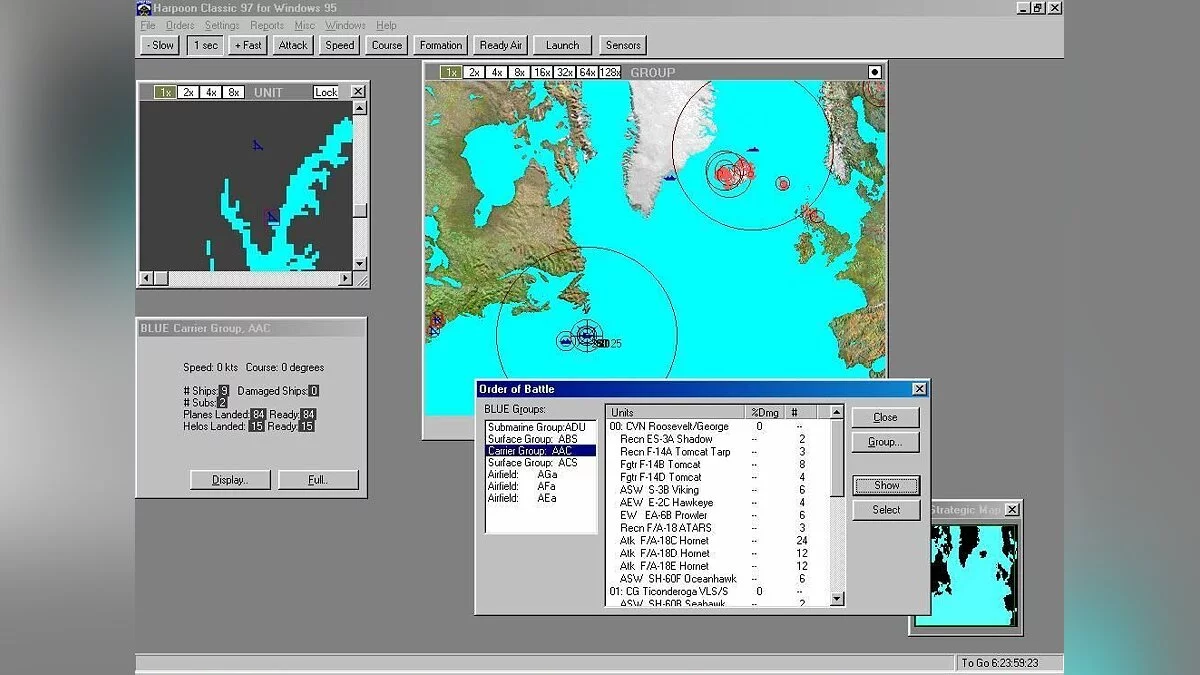Viewport: 1200px width, 675px height.
Task: Open the Windows menu
Action: pyautogui.click(x=345, y=25)
